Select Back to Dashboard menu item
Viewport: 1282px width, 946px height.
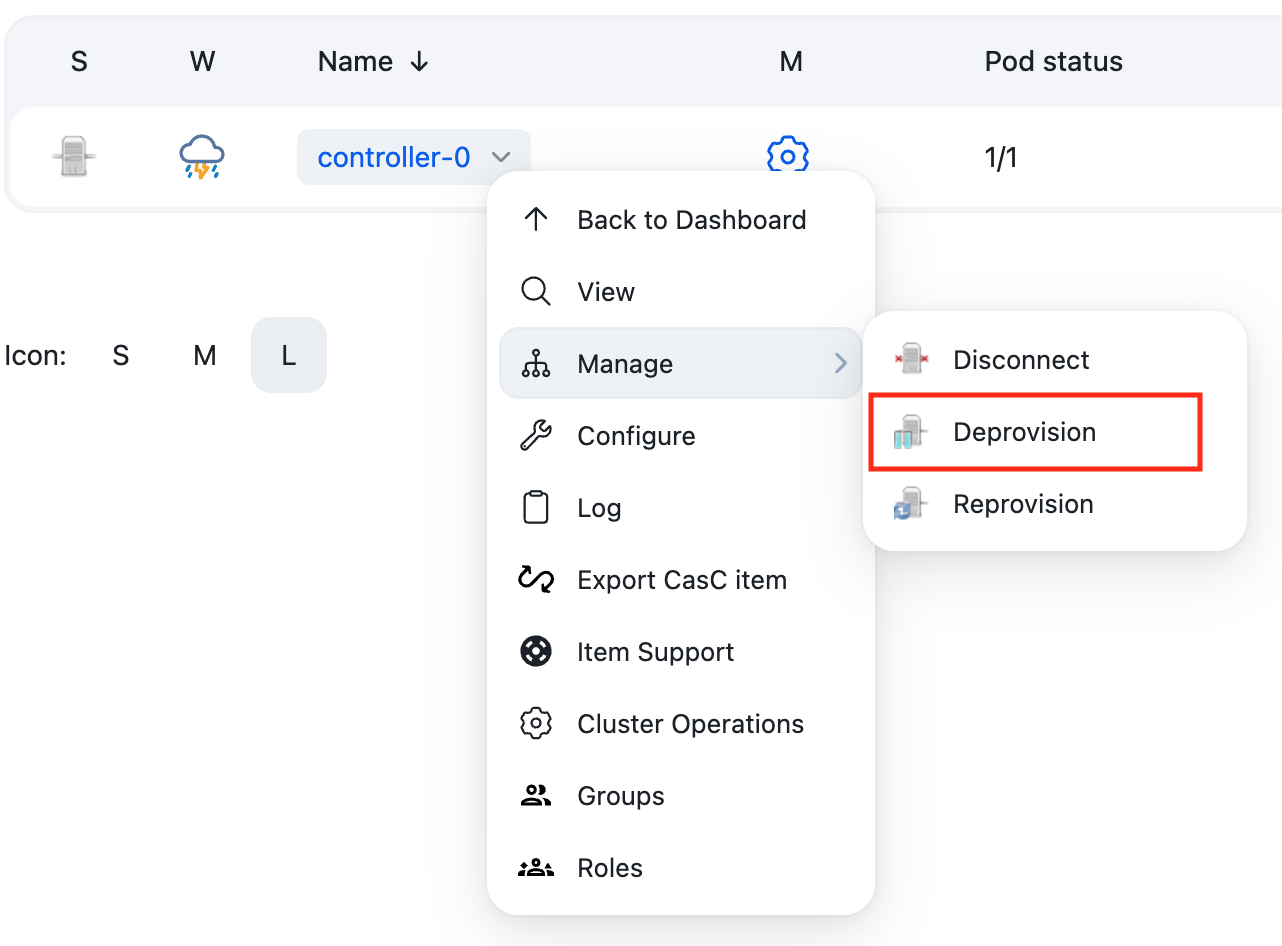pos(681,220)
